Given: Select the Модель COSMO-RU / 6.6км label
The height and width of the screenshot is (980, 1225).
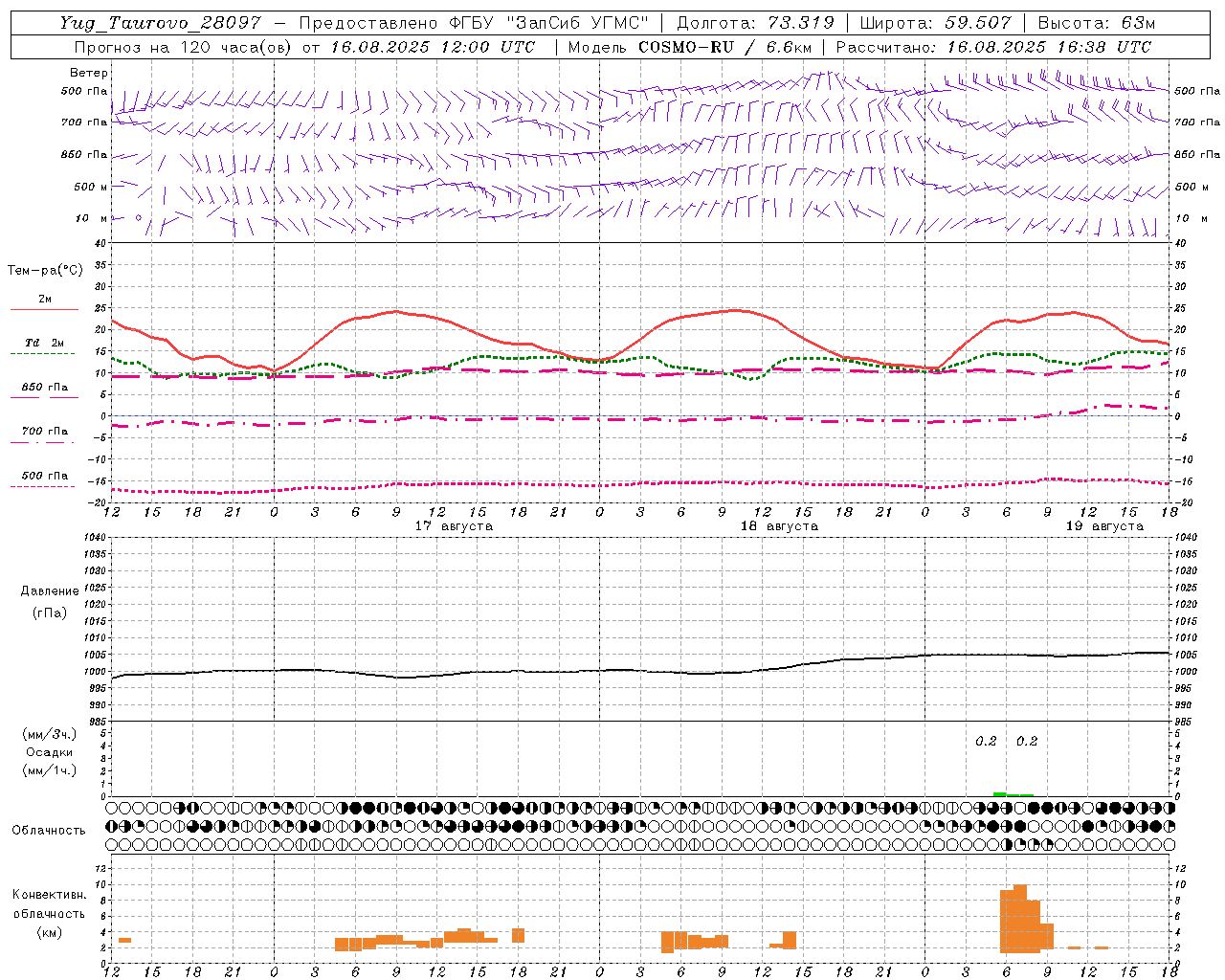Looking at the screenshot, I should tap(690, 47).
